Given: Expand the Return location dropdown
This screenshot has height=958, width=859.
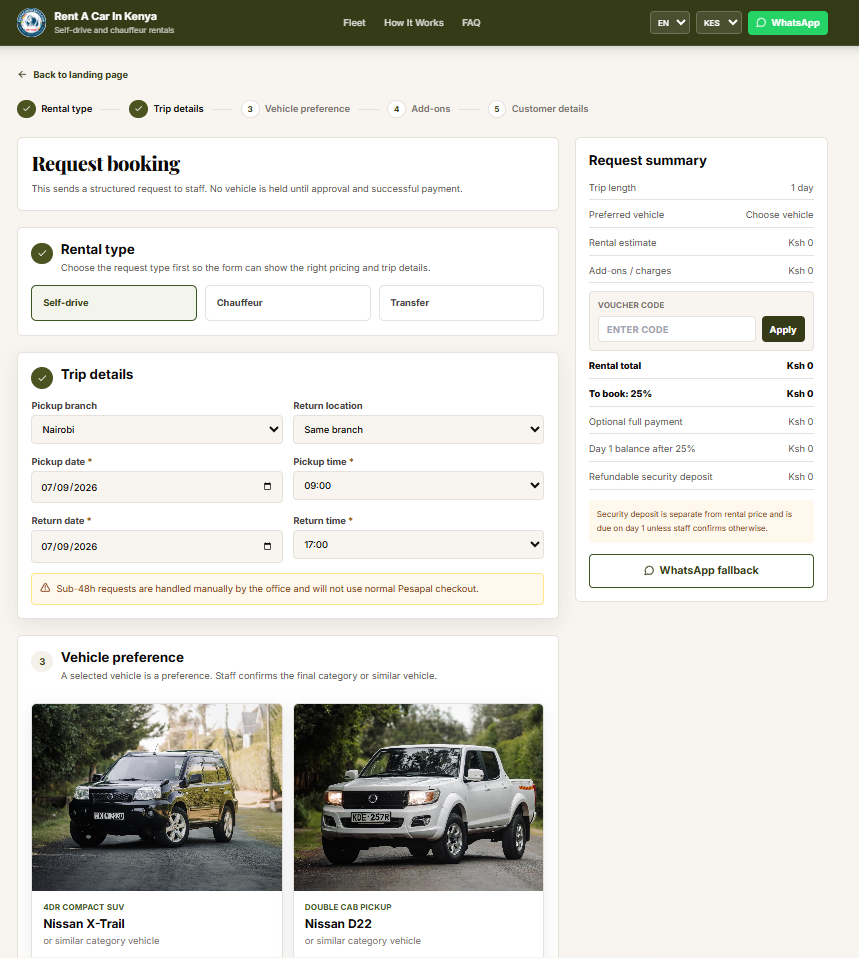Looking at the screenshot, I should pyautogui.click(x=419, y=430).
